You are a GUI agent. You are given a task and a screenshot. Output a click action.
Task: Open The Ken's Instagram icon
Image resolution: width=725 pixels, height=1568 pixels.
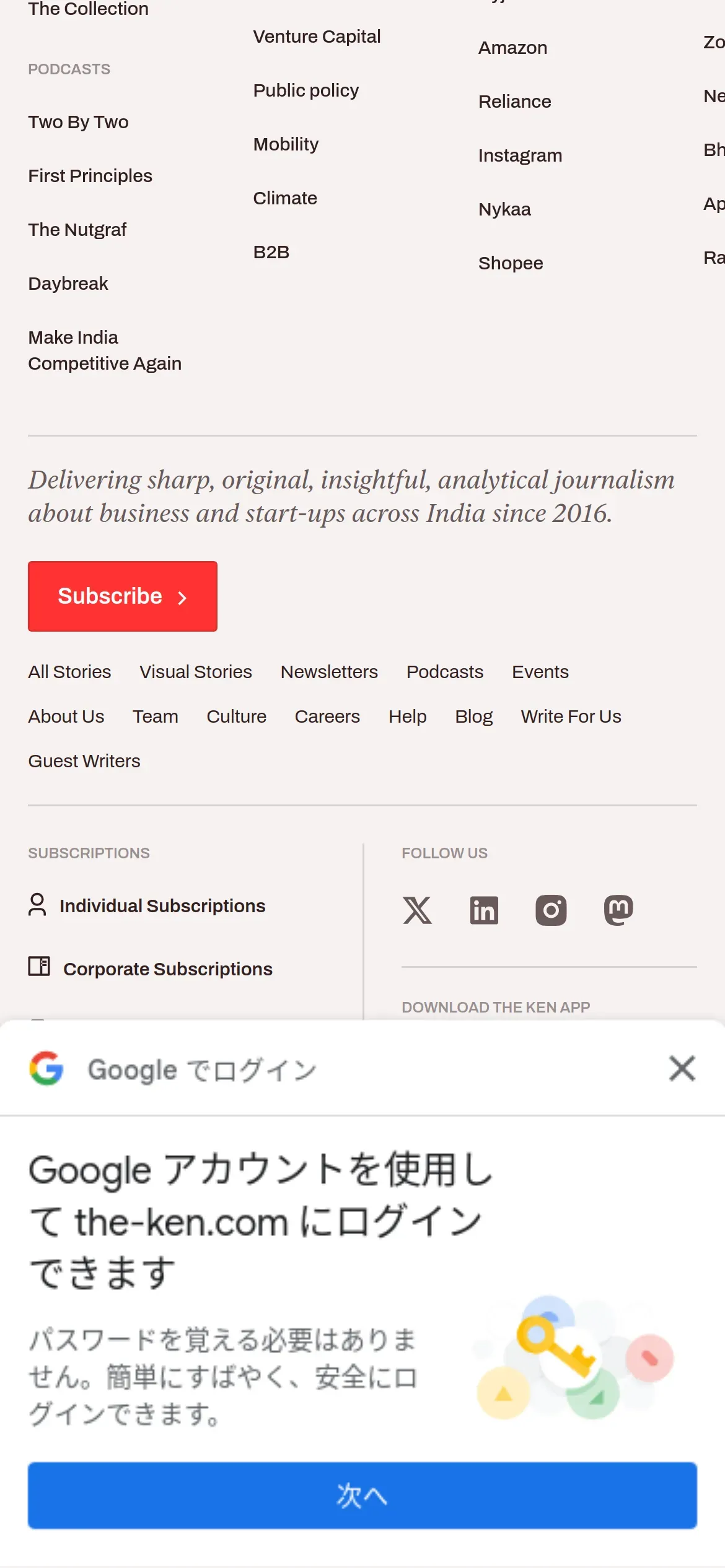pyautogui.click(x=551, y=910)
